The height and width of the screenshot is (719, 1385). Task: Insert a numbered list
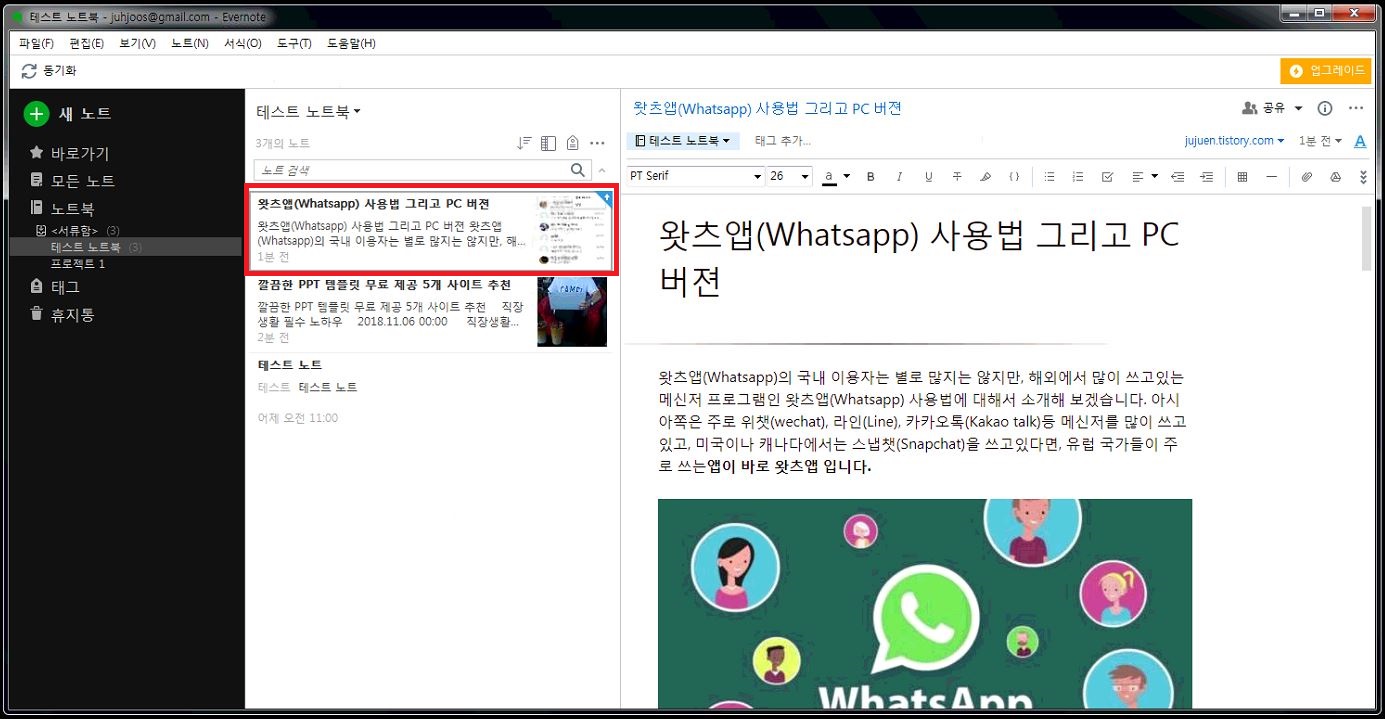(x=1078, y=177)
